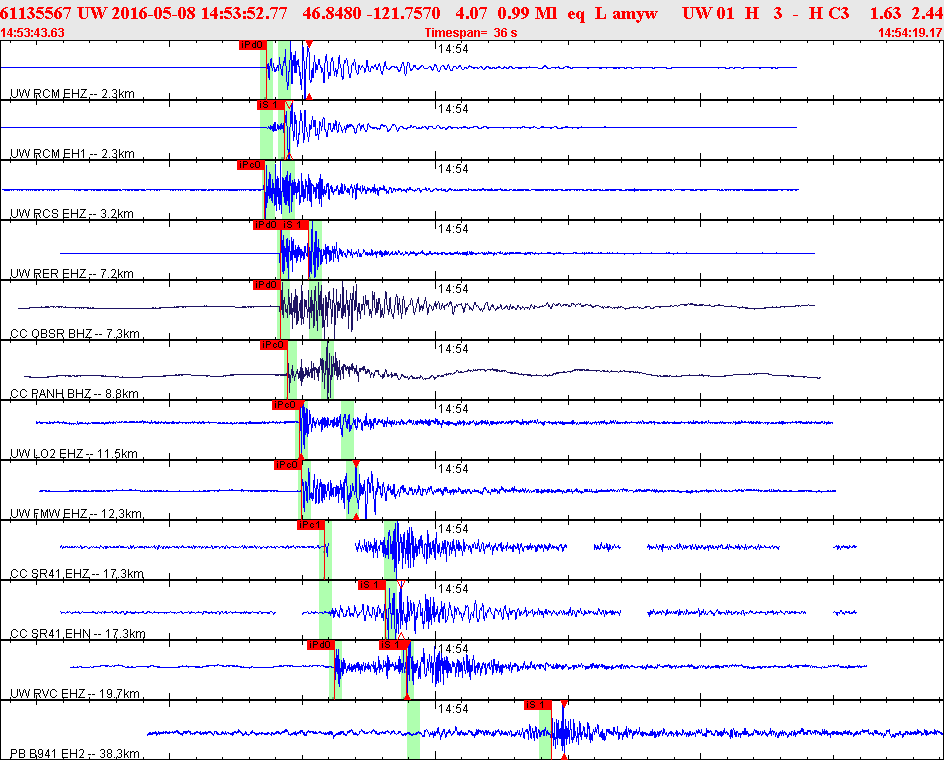Click the P pick flag on UW LO2 EHZ
944x760 pixels.
[286, 405]
